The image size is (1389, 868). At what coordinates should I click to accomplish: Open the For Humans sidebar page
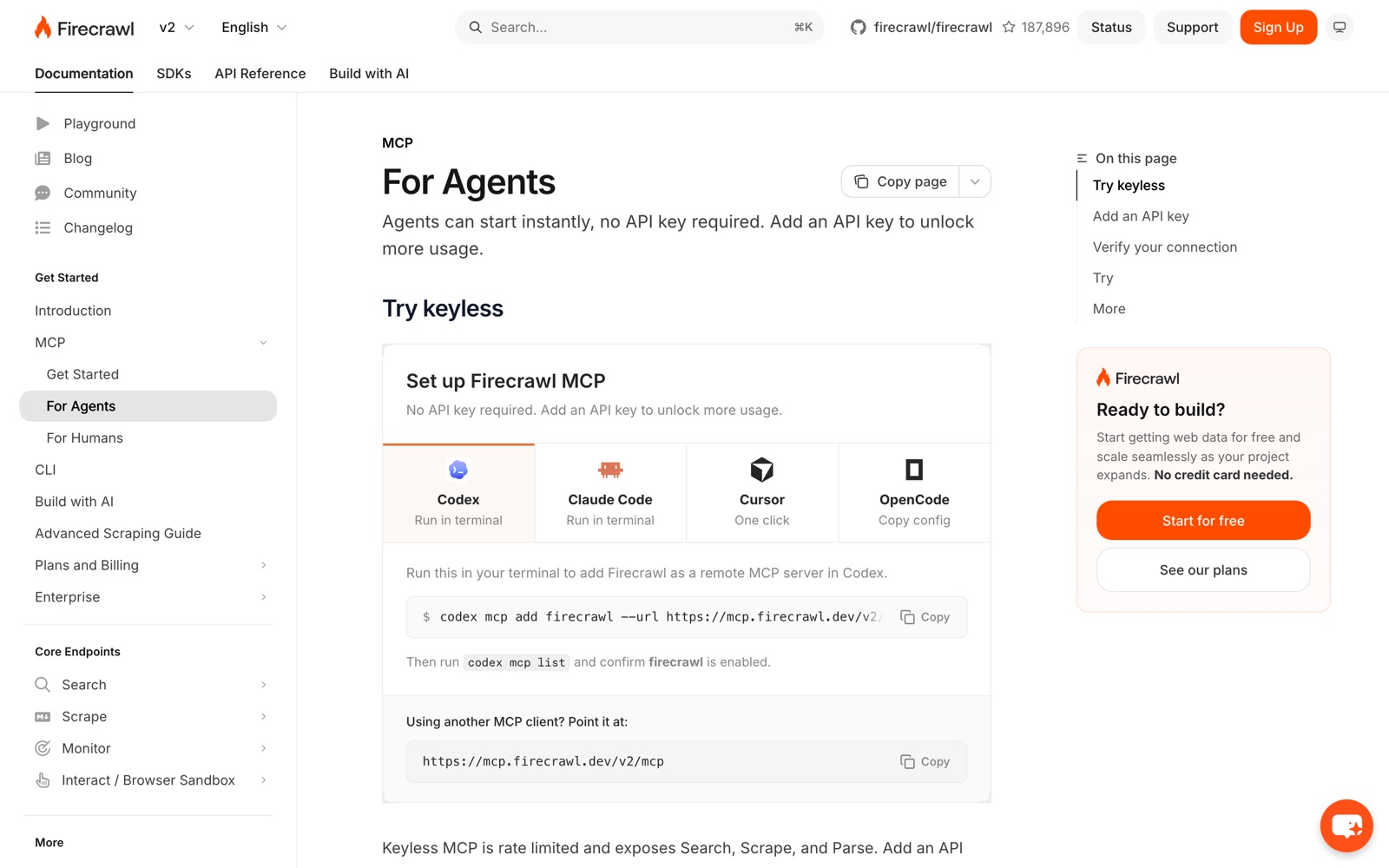[148, 438]
